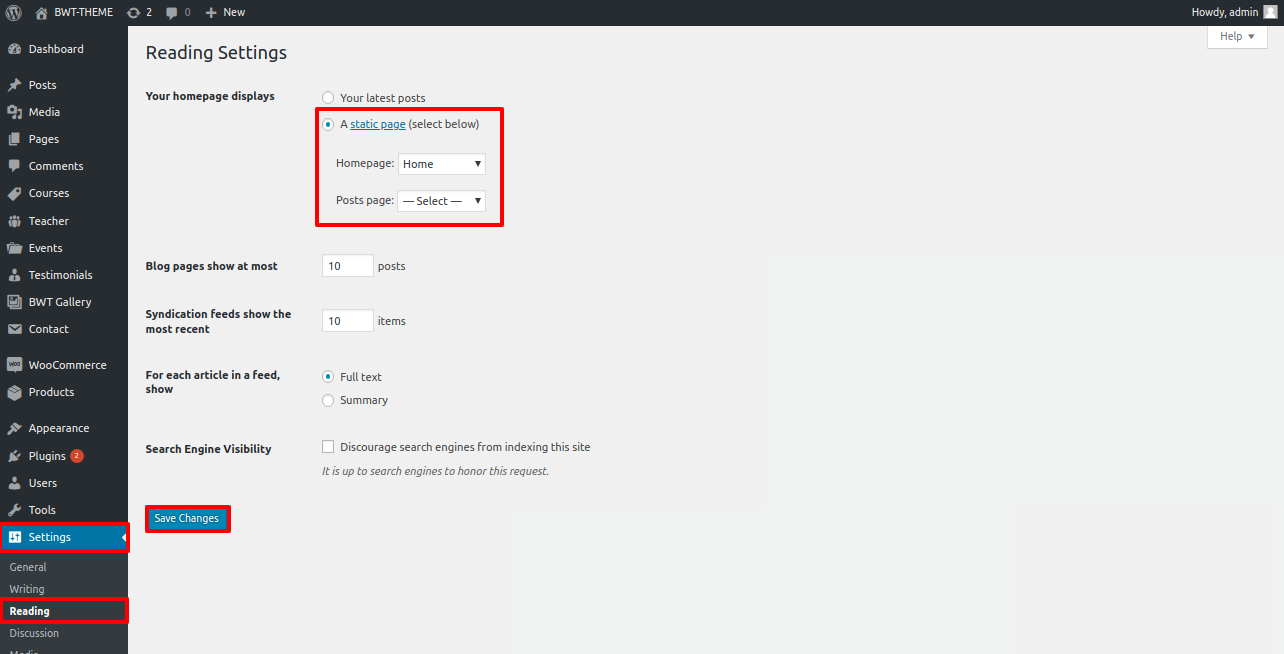Click the comments bubble icon in admin bar
The height and width of the screenshot is (654, 1284).
click(172, 12)
